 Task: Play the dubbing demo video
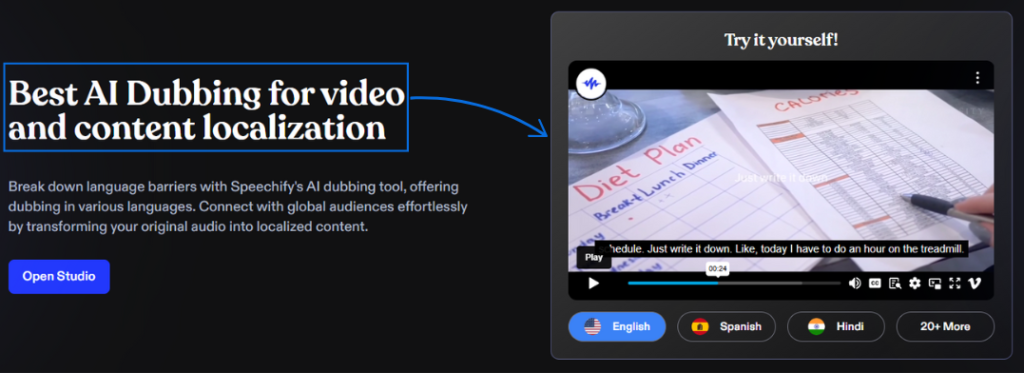pyautogui.click(x=593, y=284)
